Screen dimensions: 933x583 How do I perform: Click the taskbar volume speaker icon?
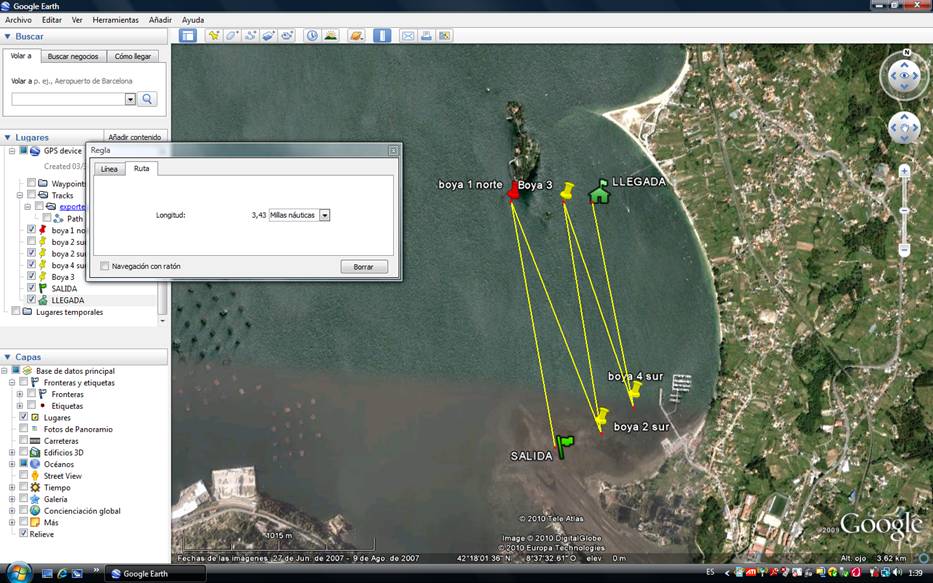(898, 572)
